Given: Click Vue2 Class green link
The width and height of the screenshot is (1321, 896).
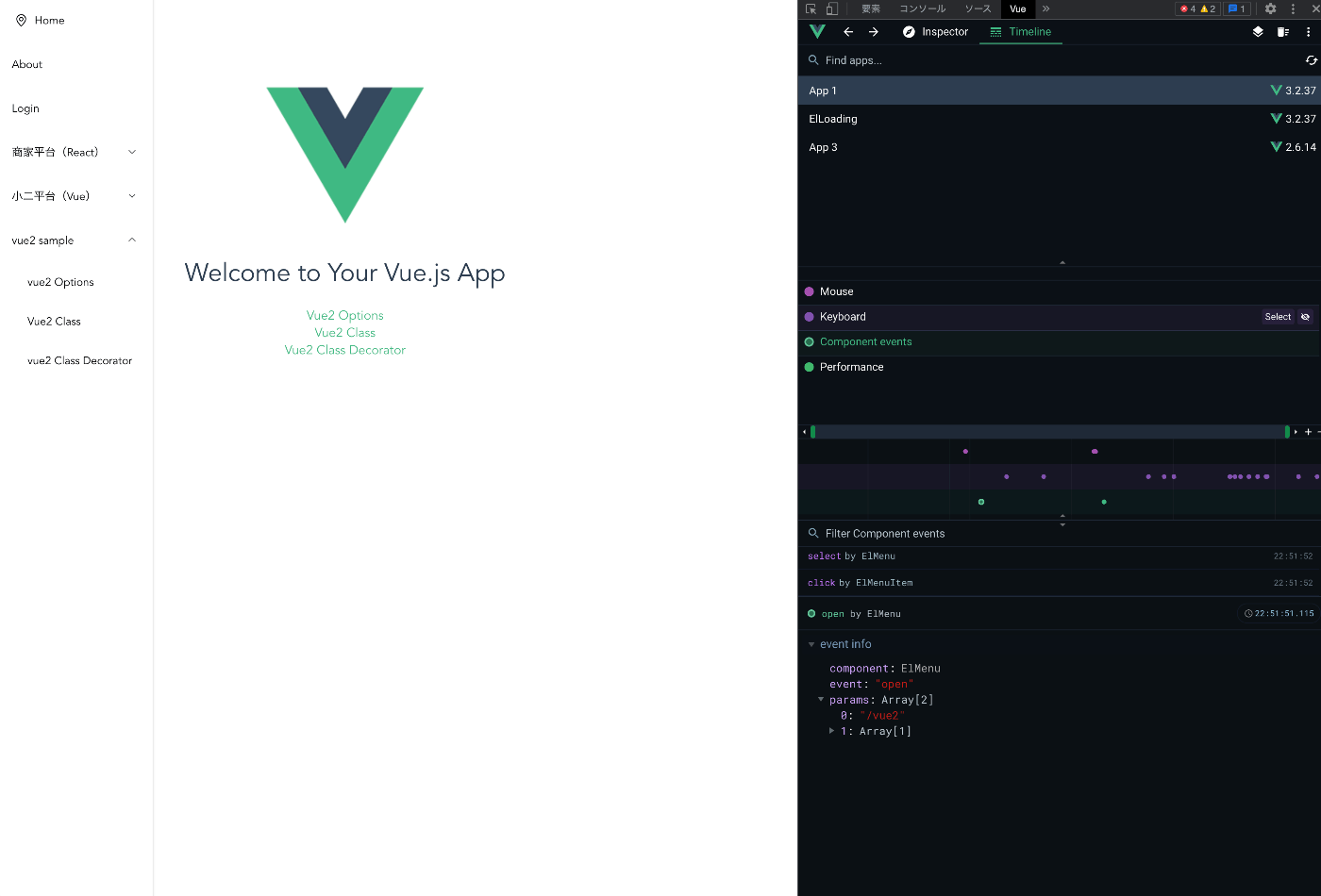Looking at the screenshot, I should click(x=345, y=332).
